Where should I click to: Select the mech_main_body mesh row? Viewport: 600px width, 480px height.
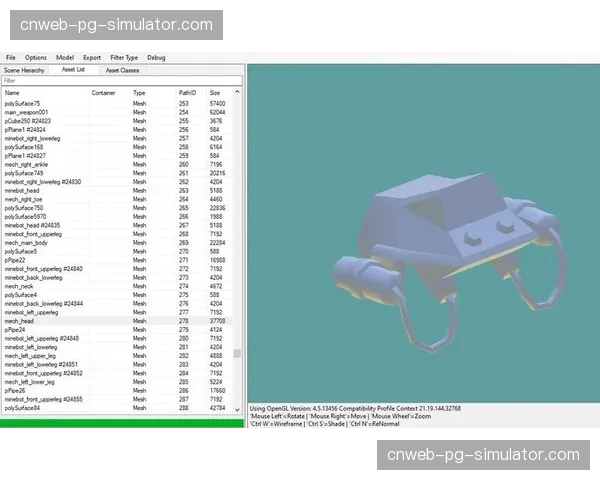point(26,242)
